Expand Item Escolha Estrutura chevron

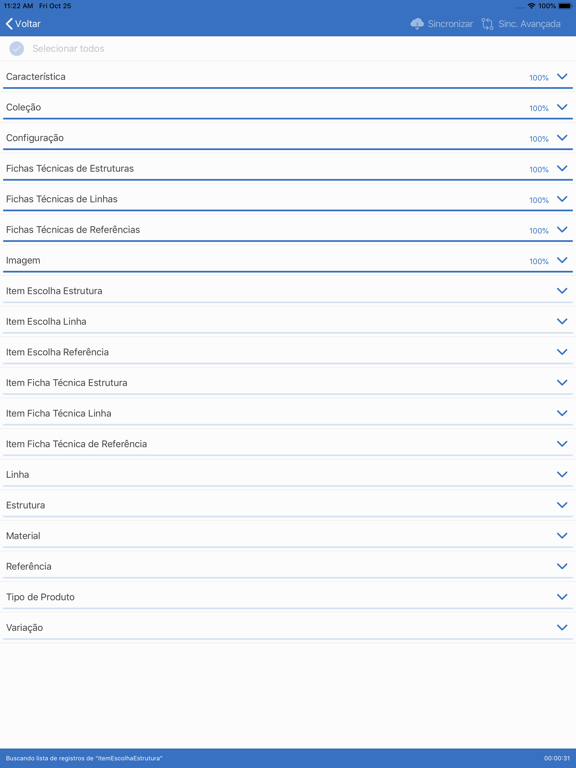(562, 291)
